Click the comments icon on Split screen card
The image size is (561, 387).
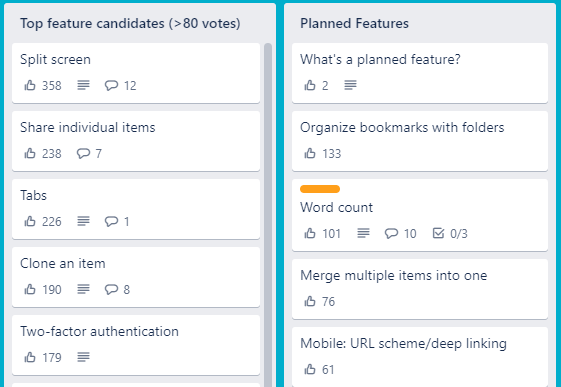pyautogui.click(x=111, y=85)
